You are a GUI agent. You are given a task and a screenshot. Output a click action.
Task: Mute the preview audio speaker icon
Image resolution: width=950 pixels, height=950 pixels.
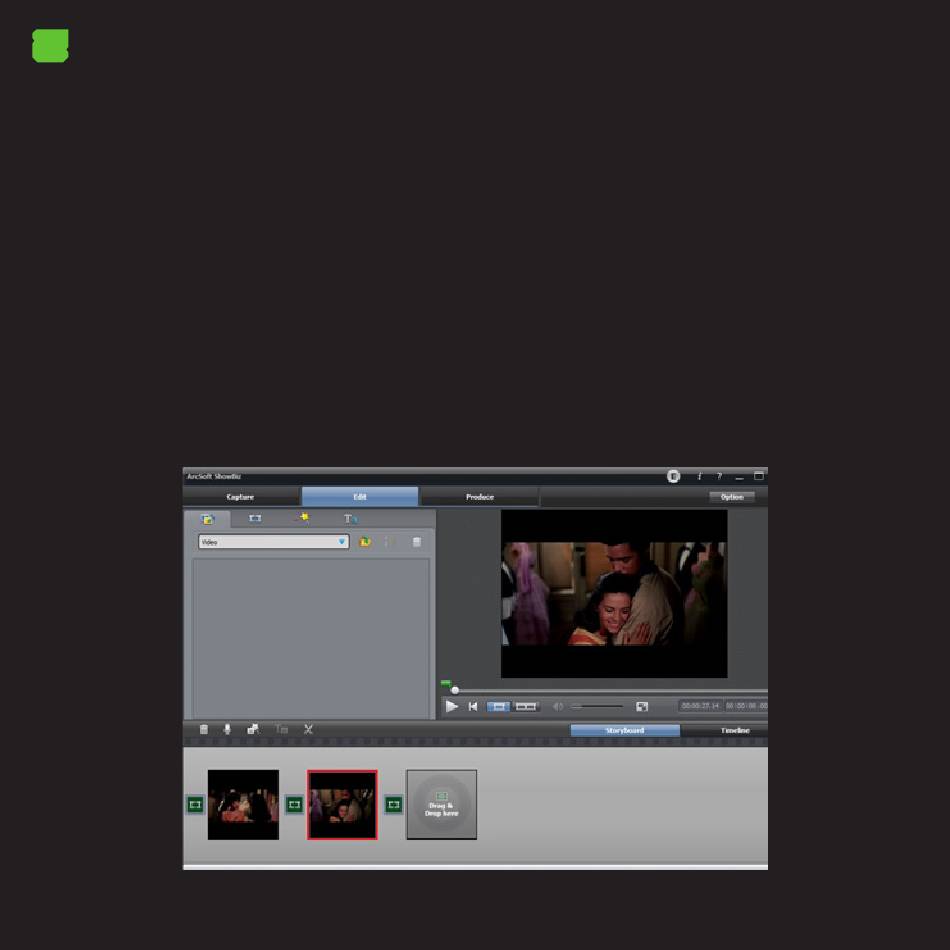[558, 706]
